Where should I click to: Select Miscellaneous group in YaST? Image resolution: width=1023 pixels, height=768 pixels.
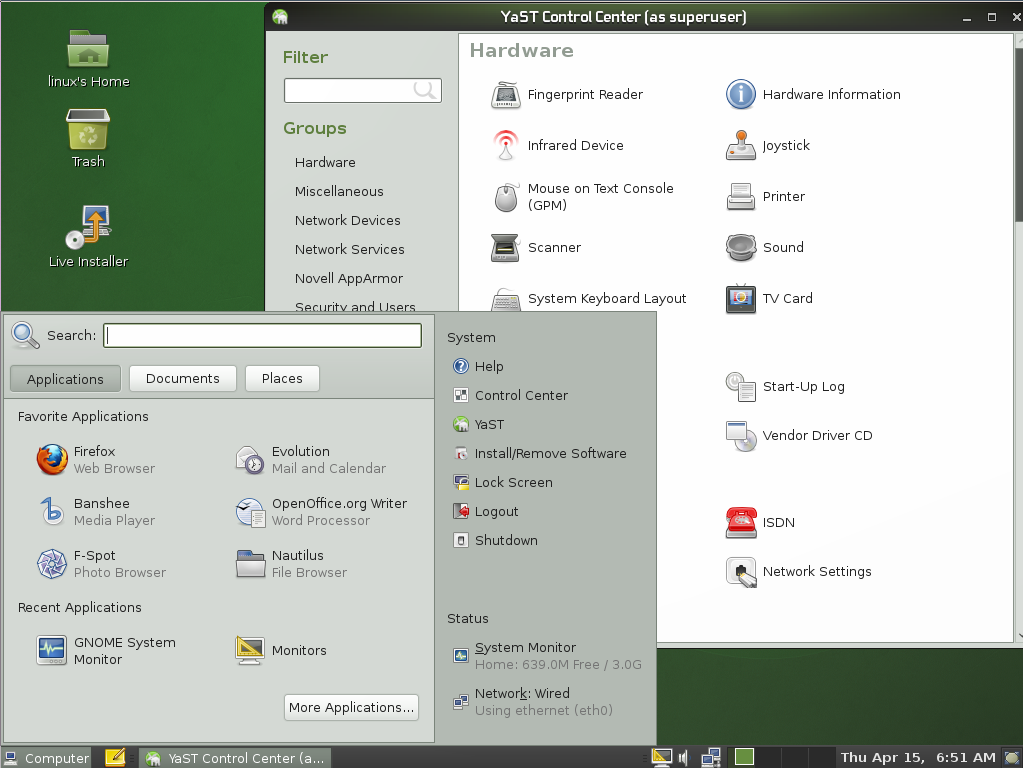click(339, 192)
